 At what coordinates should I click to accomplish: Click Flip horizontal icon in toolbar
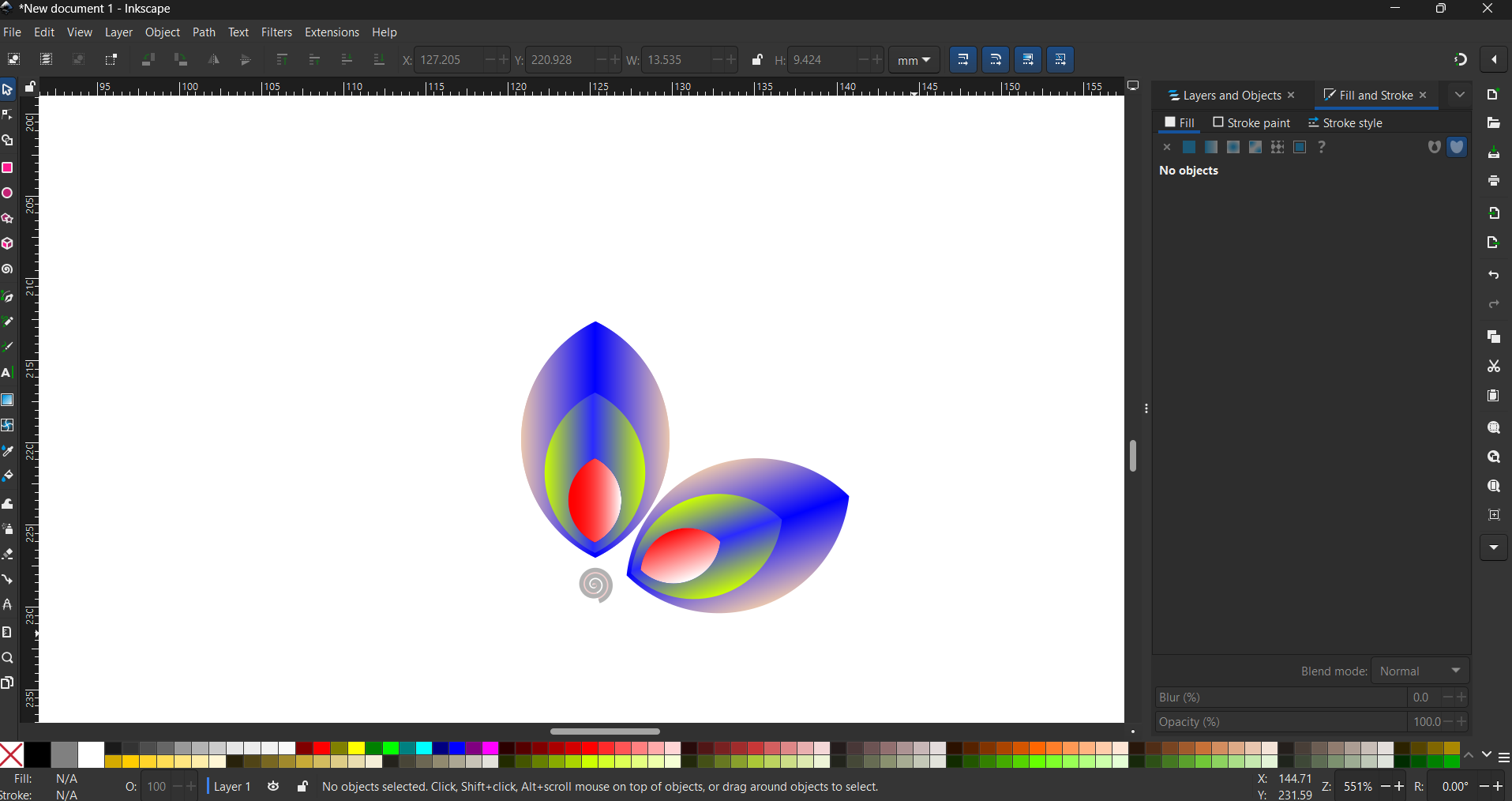[x=214, y=60]
